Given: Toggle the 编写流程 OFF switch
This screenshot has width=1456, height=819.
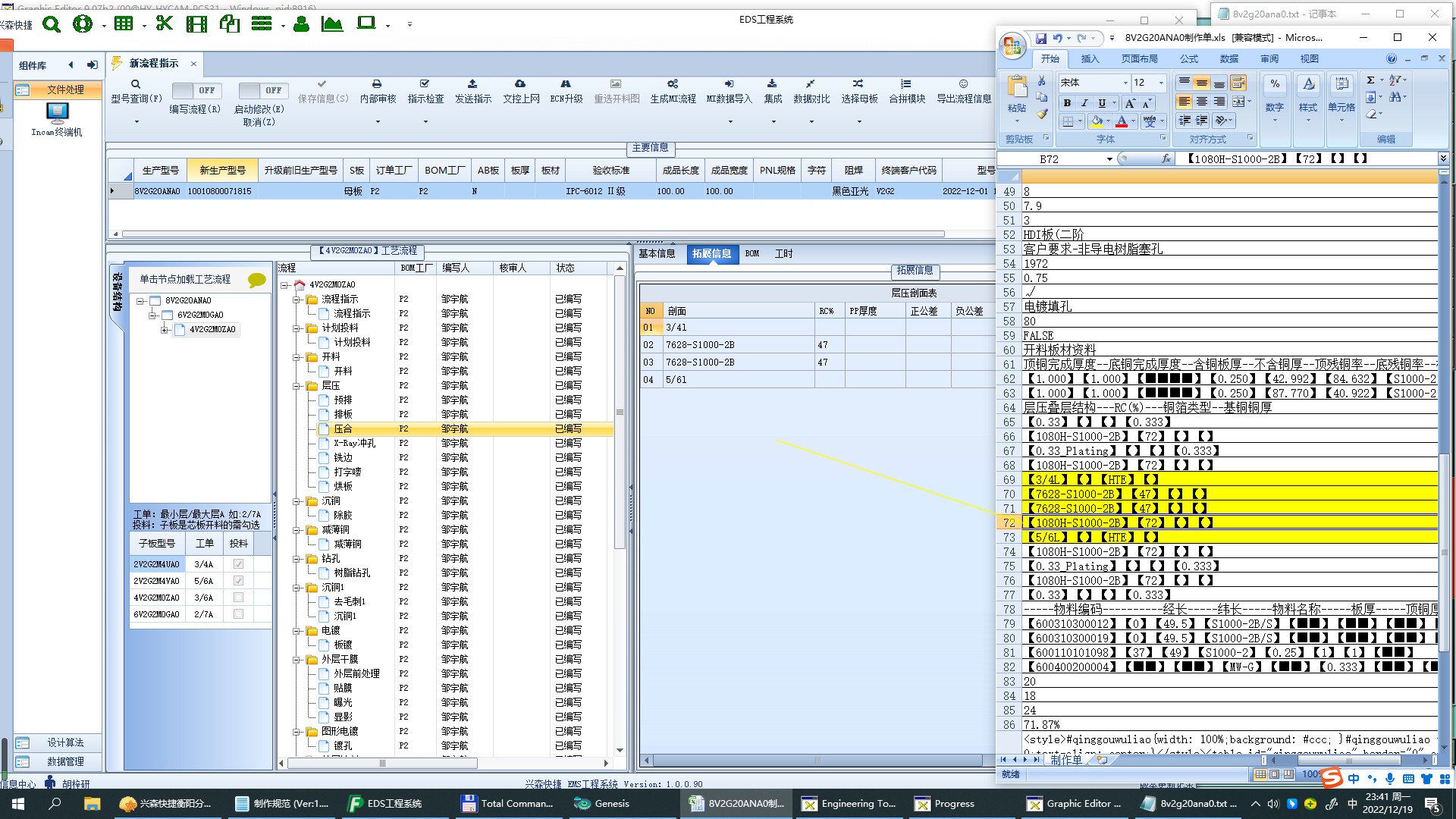Looking at the screenshot, I should pos(196,90).
